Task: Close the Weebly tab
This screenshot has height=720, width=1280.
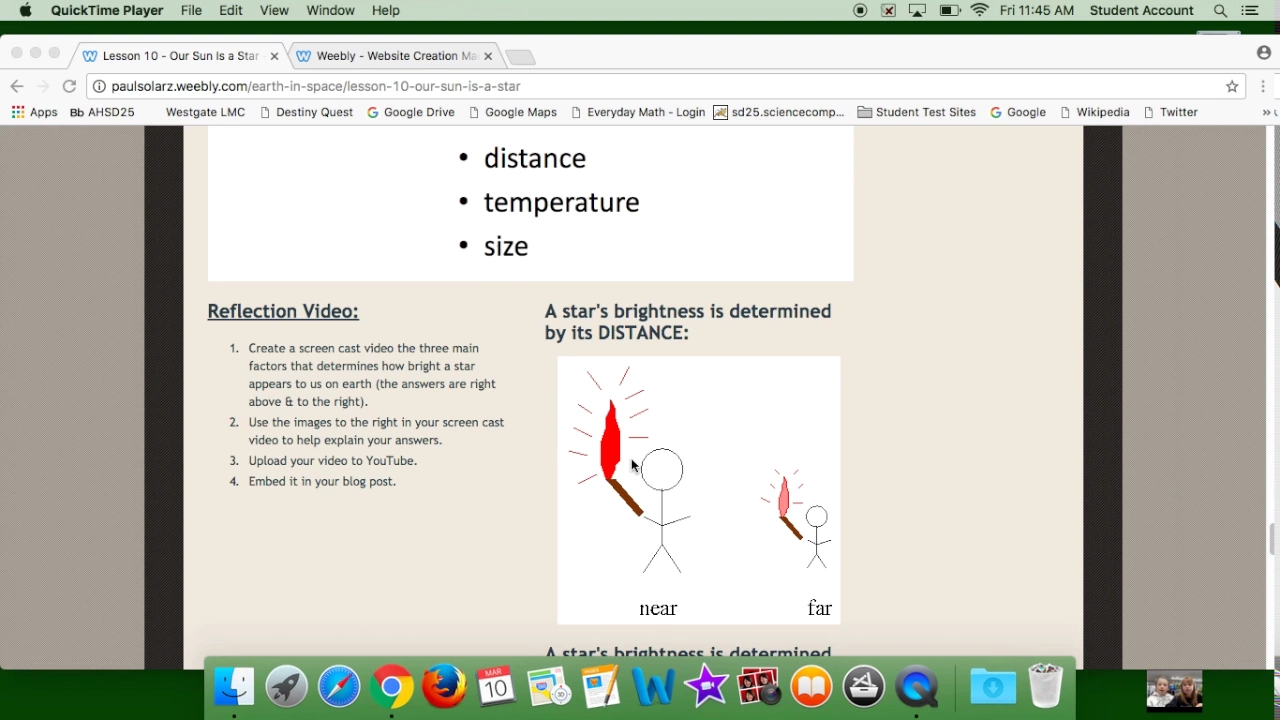Action: coord(488,56)
